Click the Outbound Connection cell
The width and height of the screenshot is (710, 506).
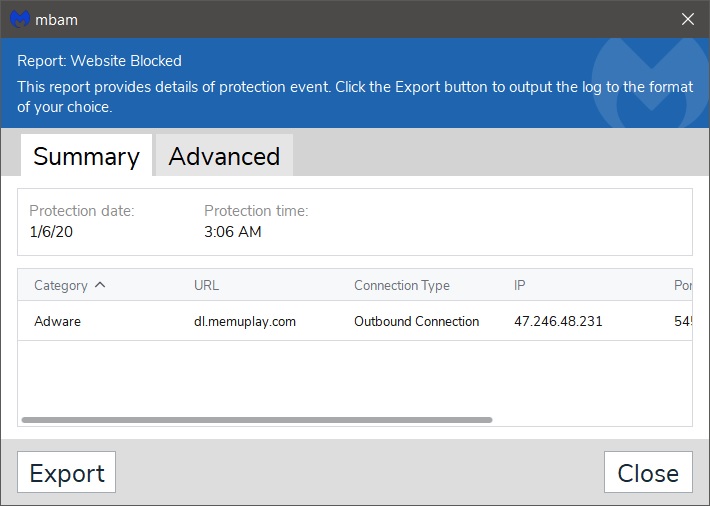pos(417,321)
